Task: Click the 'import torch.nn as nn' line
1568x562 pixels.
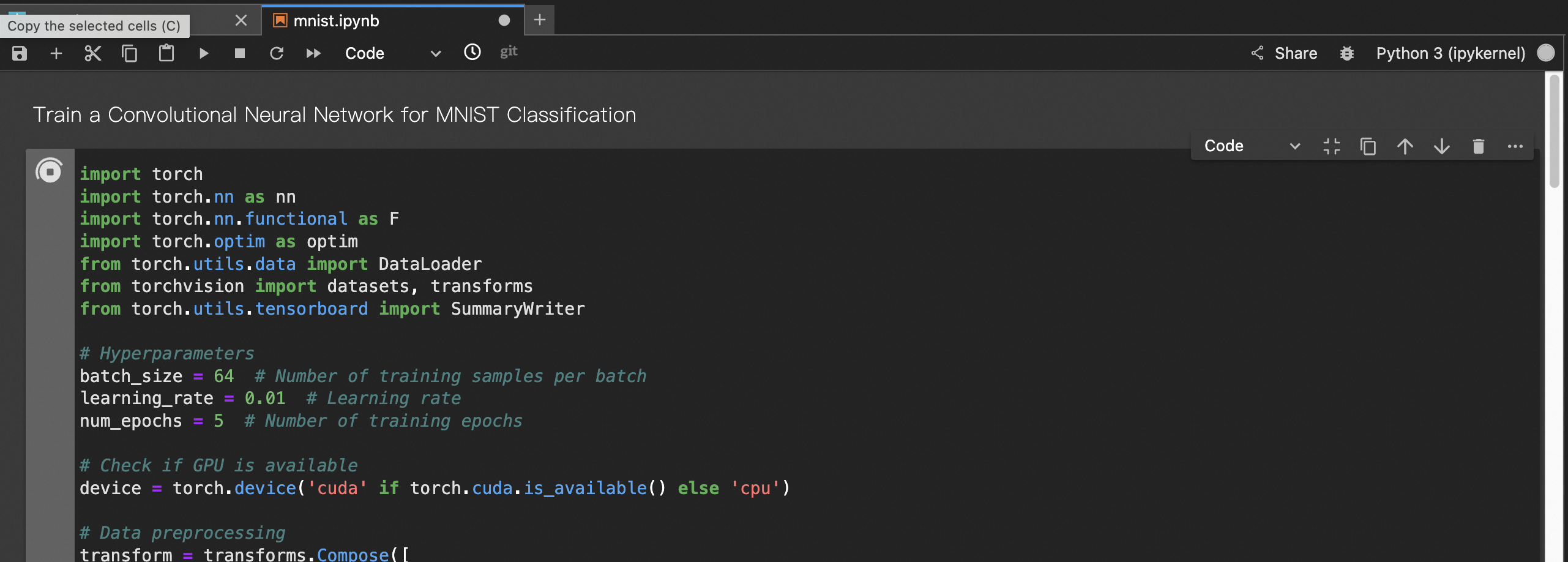Action: tap(188, 197)
